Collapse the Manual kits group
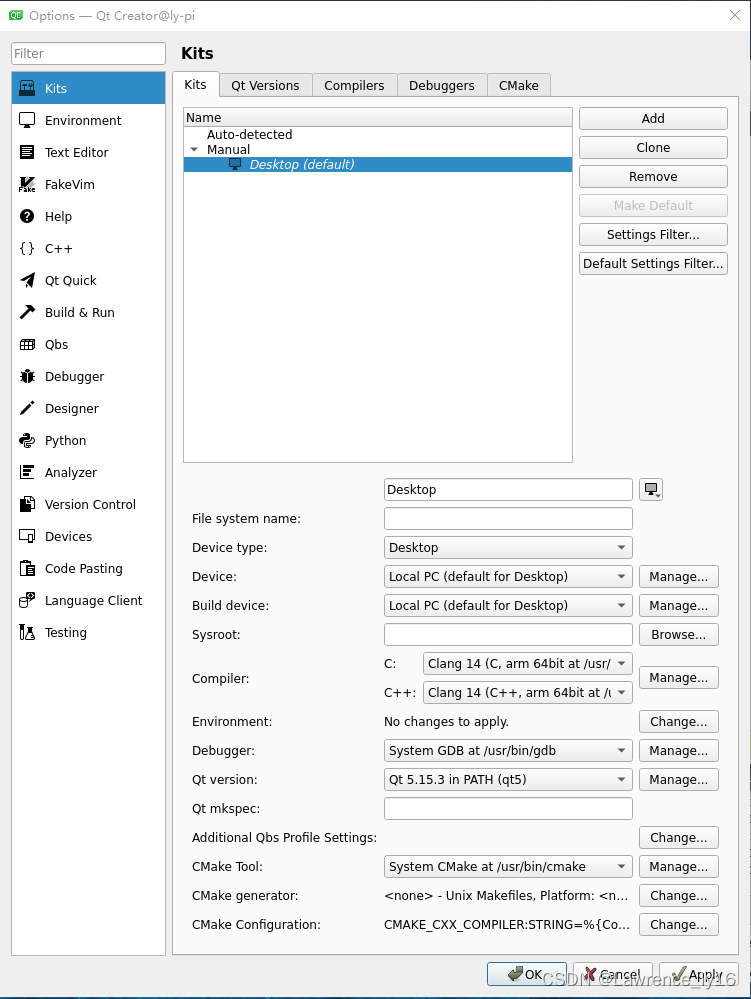 coord(194,149)
